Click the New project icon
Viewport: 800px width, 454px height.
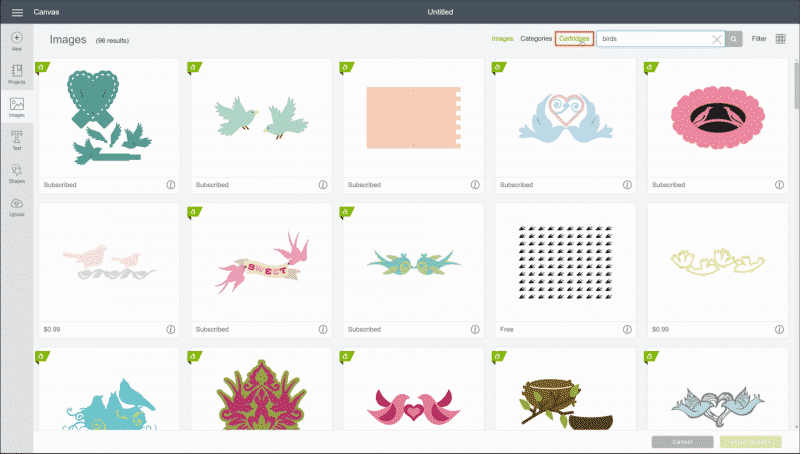(x=17, y=41)
